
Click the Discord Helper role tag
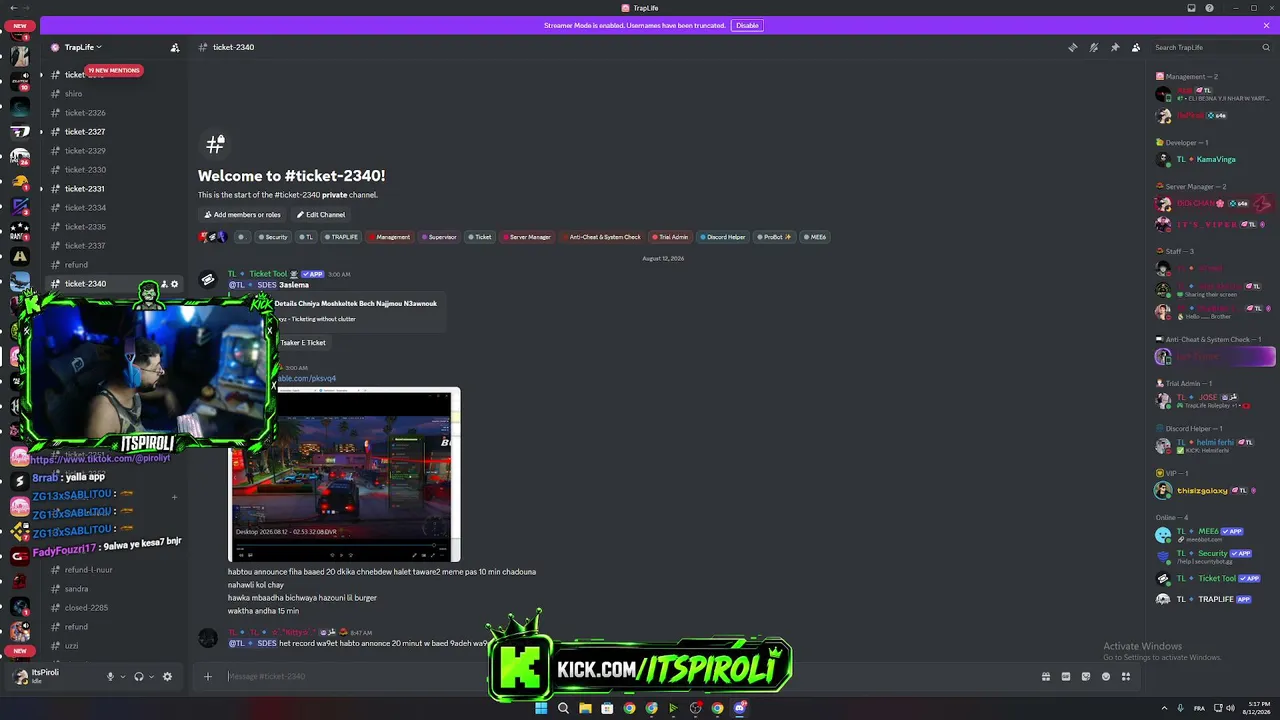(x=723, y=237)
